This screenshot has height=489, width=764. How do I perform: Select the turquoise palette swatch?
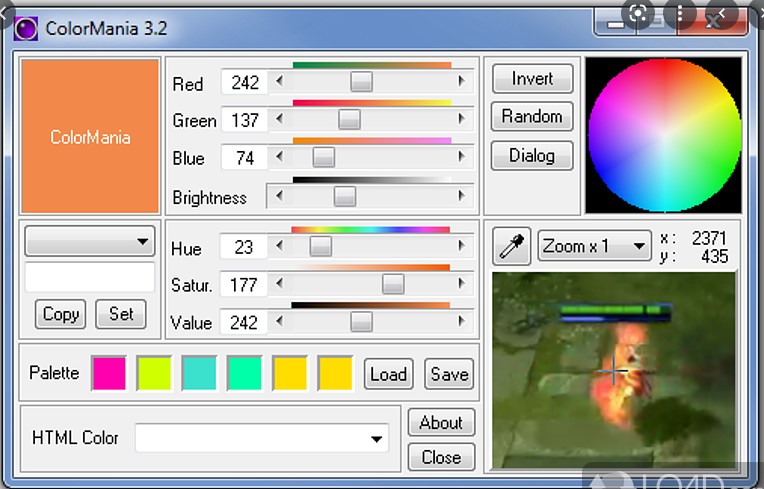point(199,373)
